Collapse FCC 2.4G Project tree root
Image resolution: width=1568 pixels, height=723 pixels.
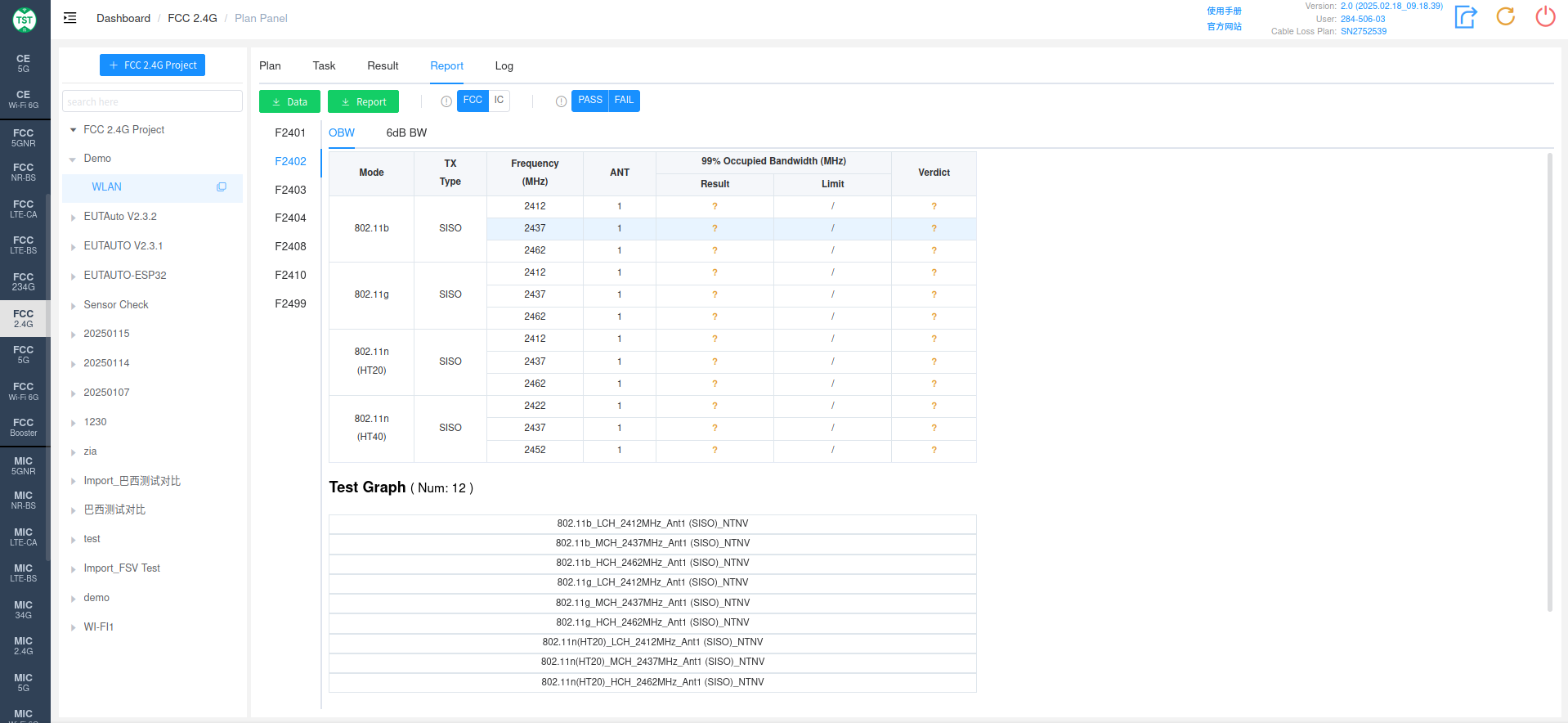coord(73,130)
